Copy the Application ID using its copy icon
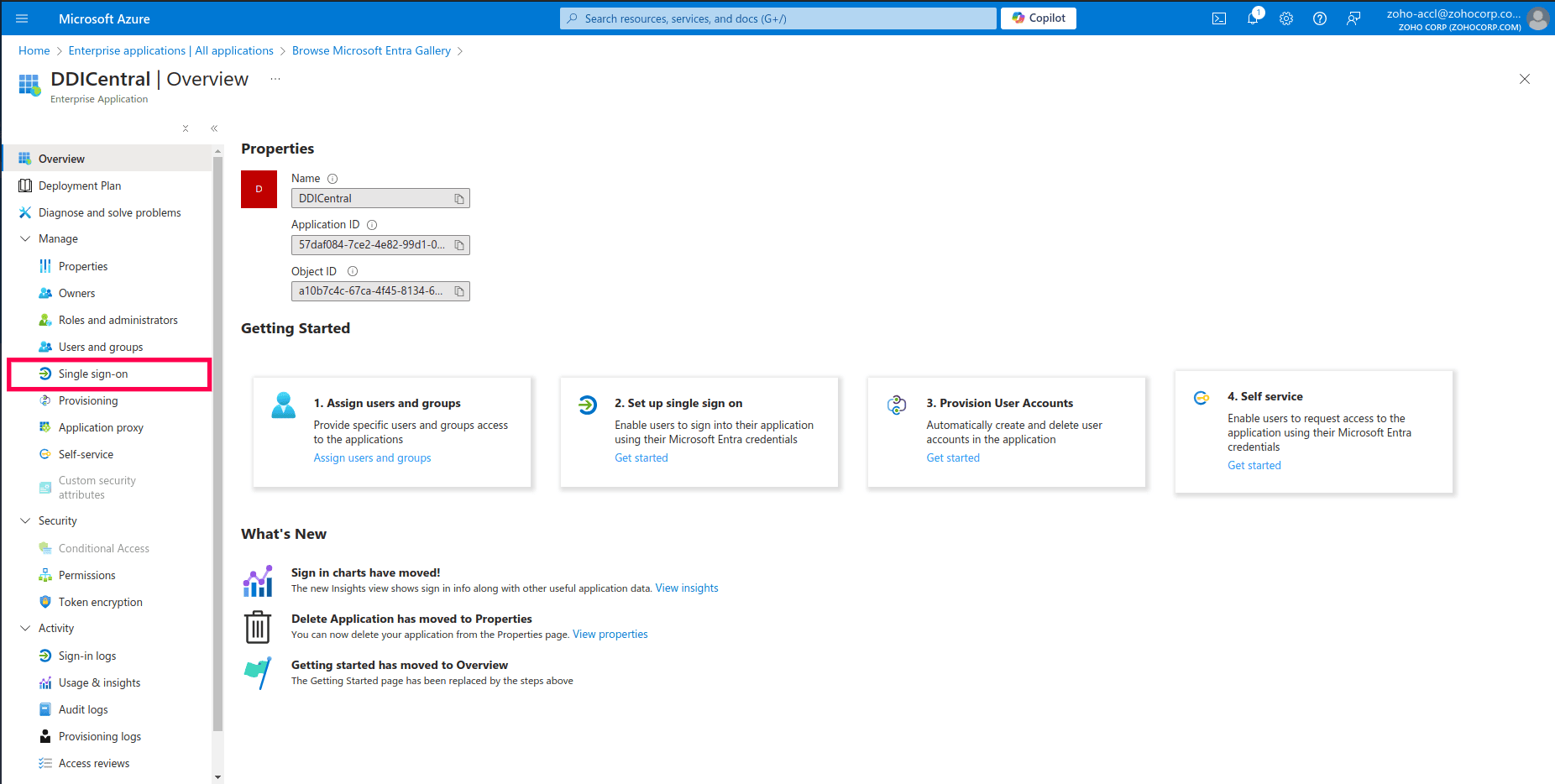1555x784 pixels. (x=458, y=244)
